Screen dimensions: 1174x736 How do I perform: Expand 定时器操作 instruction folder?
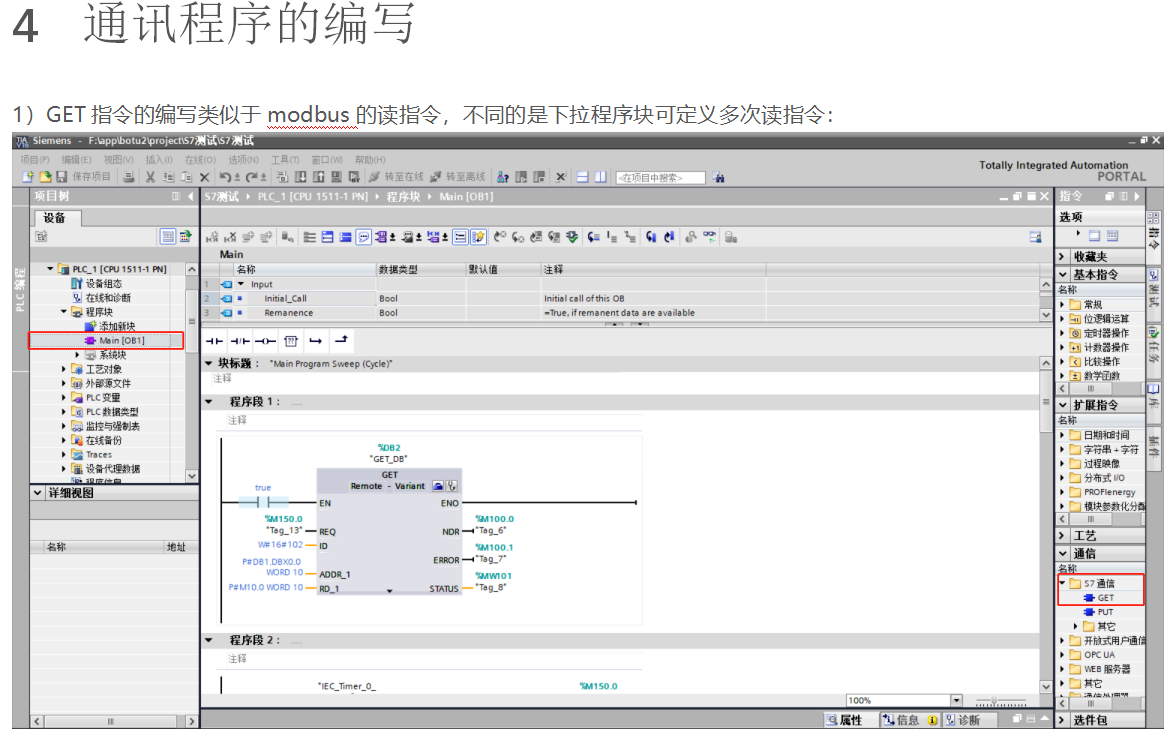[x=1062, y=332]
